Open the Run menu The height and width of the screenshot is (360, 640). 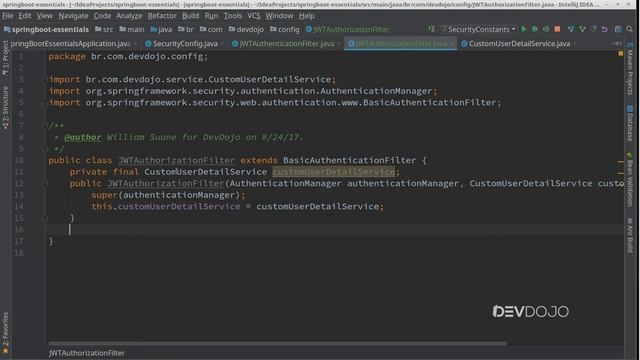(211, 16)
